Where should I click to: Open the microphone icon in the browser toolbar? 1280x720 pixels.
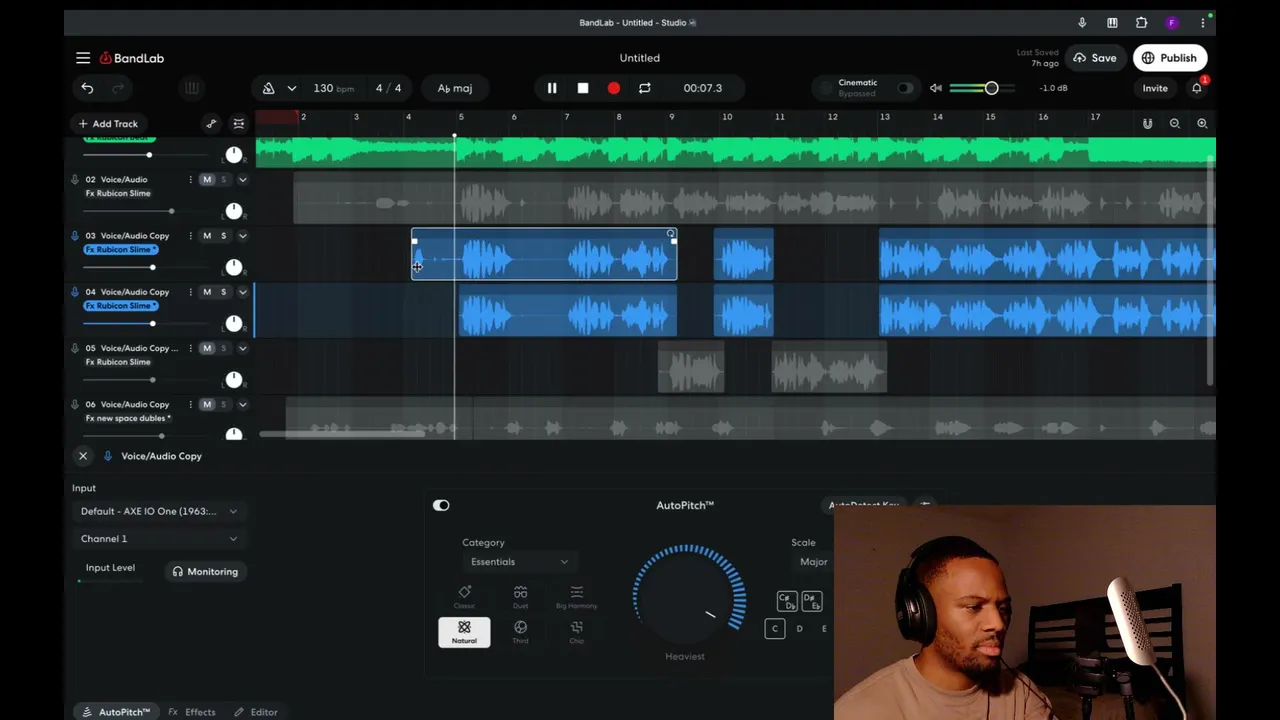[x=1082, y=23]
